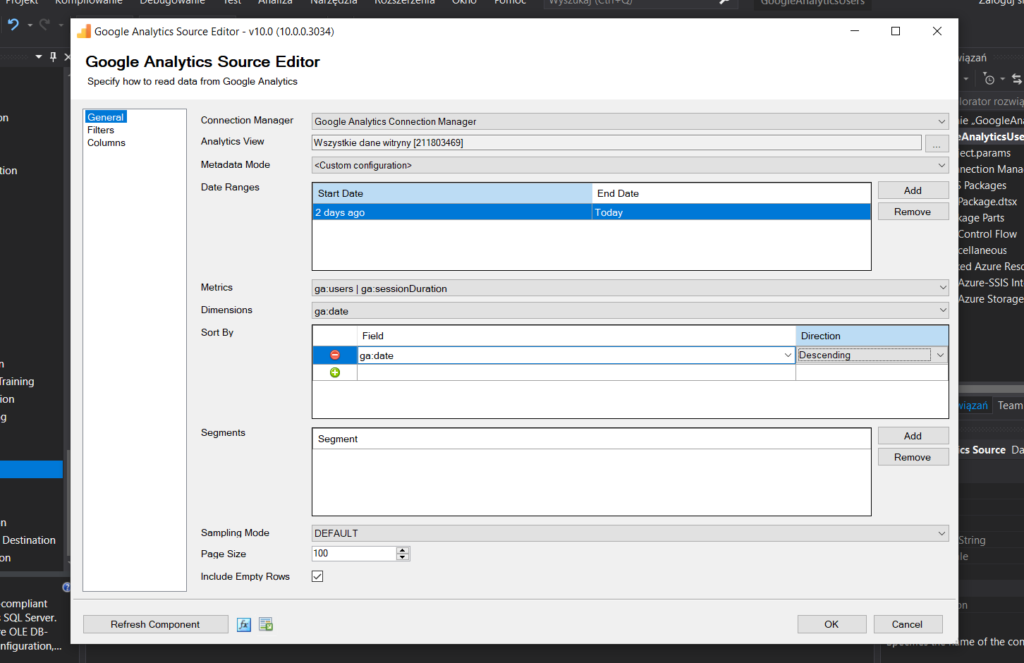Expand the Metrics dropdown
1024x663 pixels.
coord(942,288)
